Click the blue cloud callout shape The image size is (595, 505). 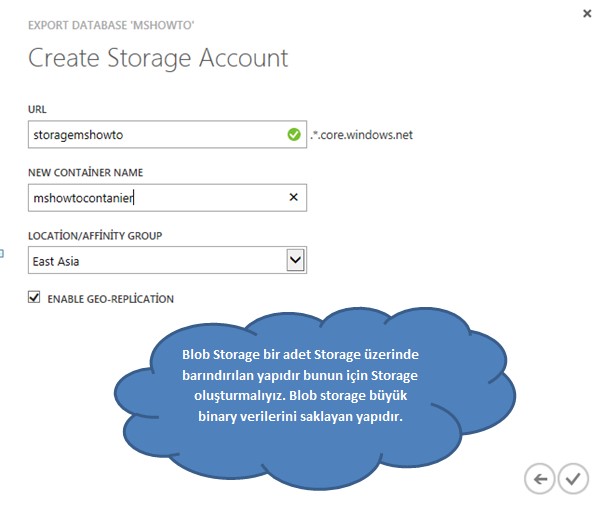(x=315, y=398)
